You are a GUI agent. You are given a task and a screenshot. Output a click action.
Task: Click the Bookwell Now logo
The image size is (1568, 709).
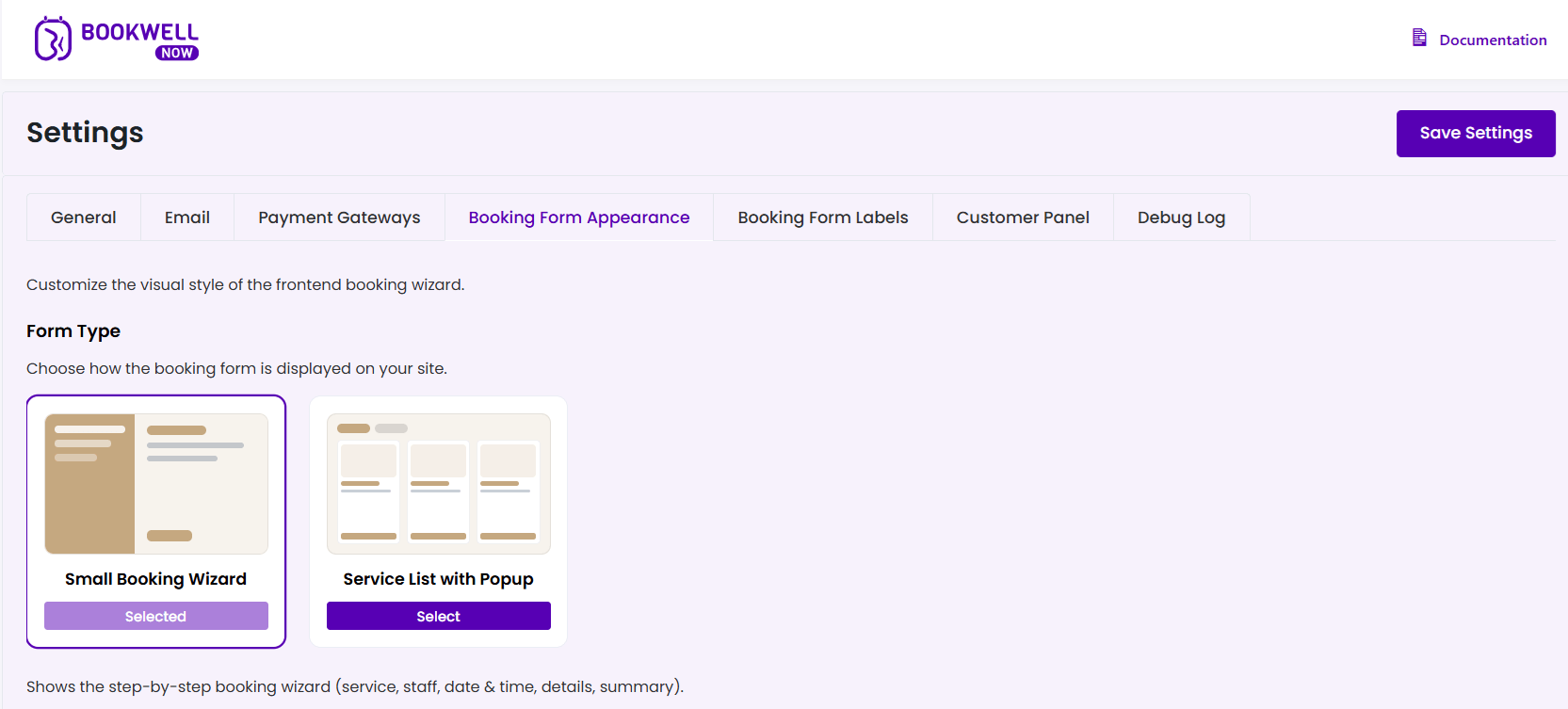tap(117, 40)
